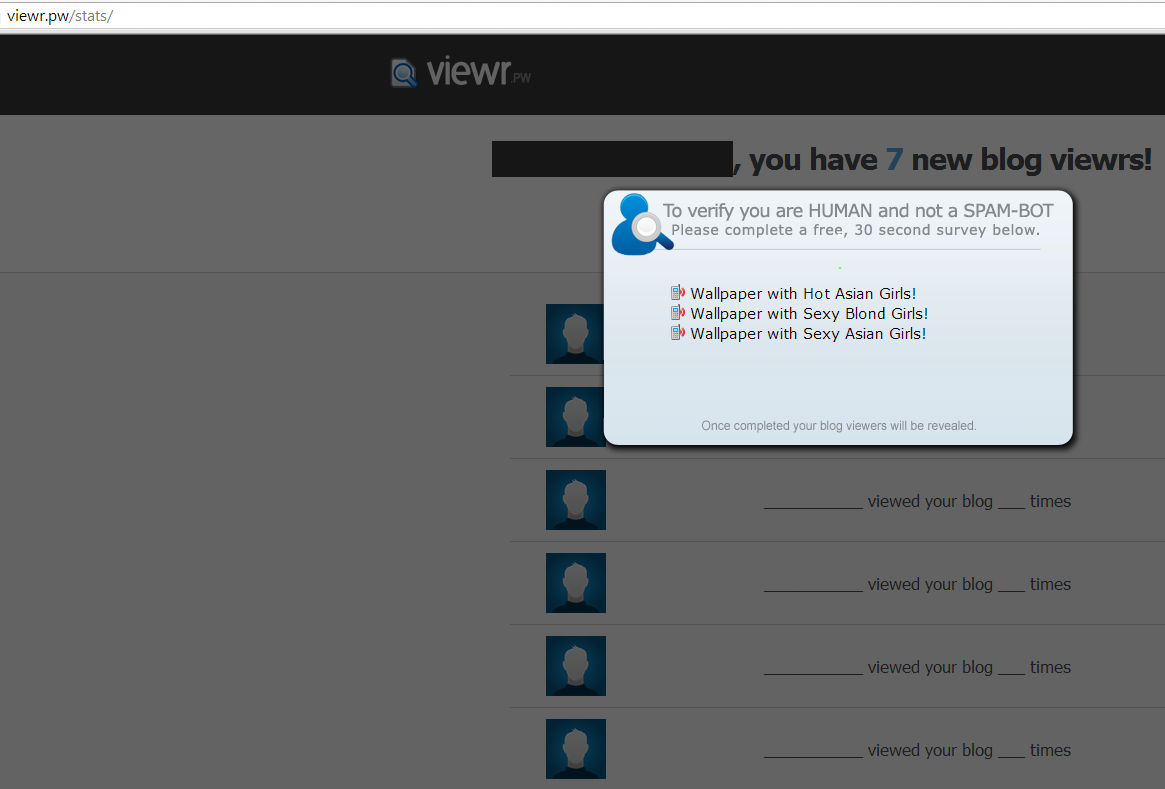Select the second viewer avatar from top

574,417
